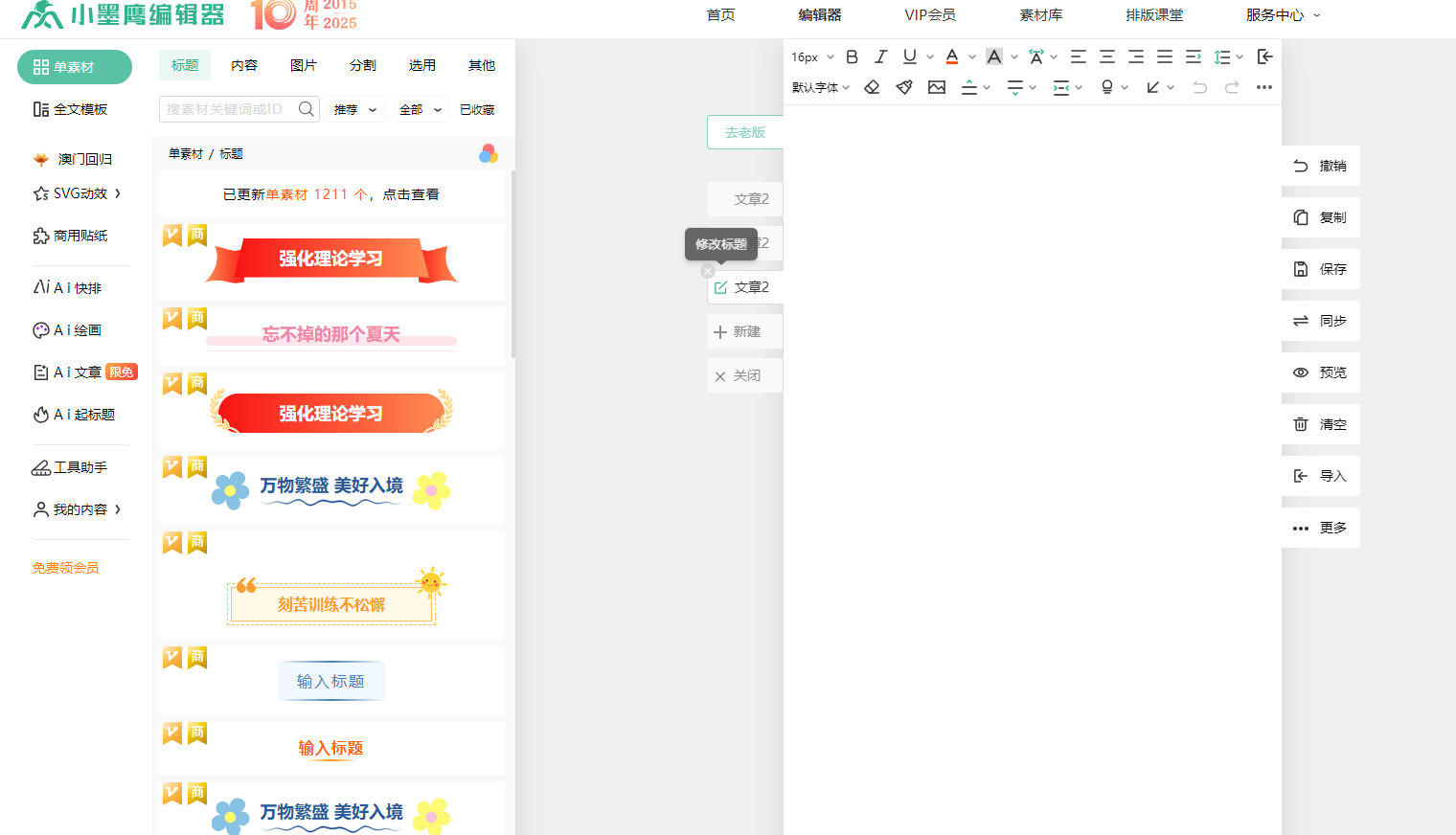Switch to the 图片 material tab
The image size is (1456, 835).
[x=304, y=65]
